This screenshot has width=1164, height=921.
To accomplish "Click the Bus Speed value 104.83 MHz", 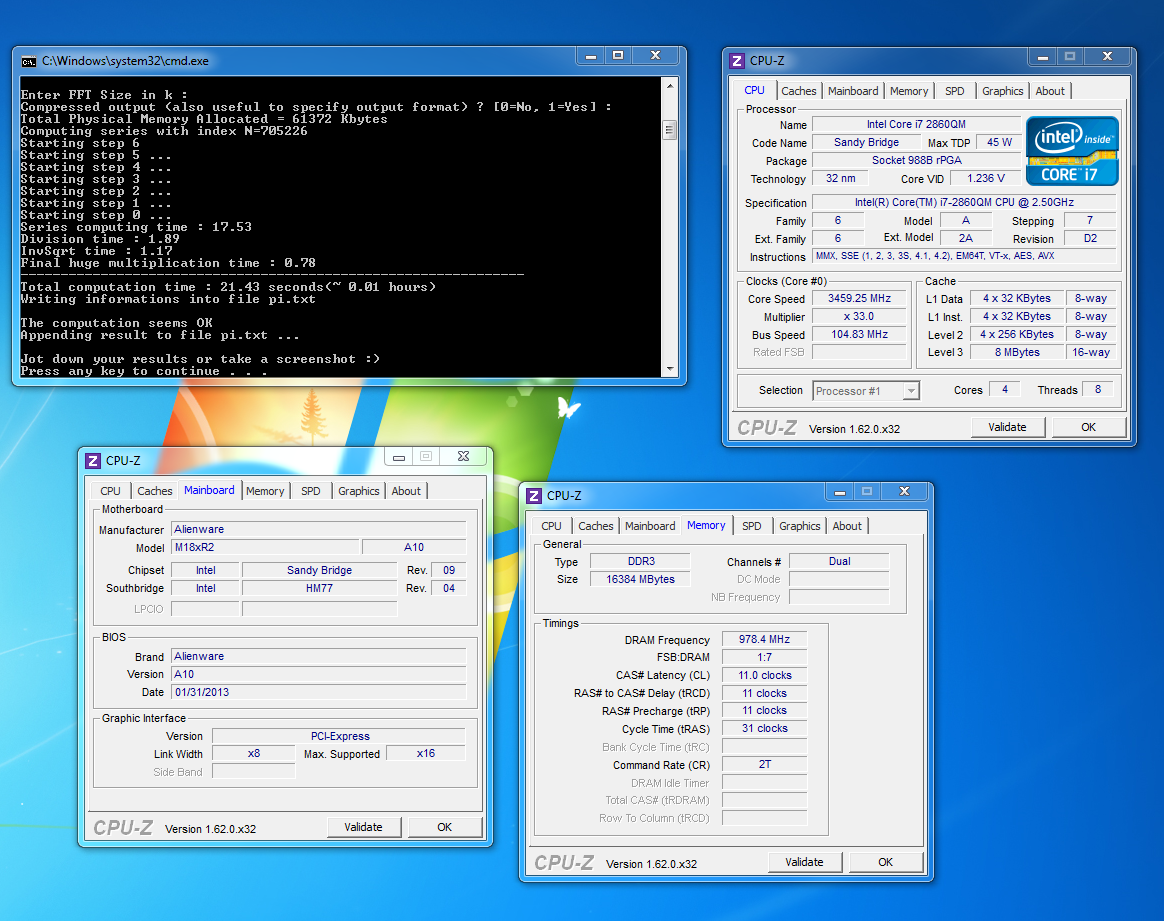I will tap(860, 335).
